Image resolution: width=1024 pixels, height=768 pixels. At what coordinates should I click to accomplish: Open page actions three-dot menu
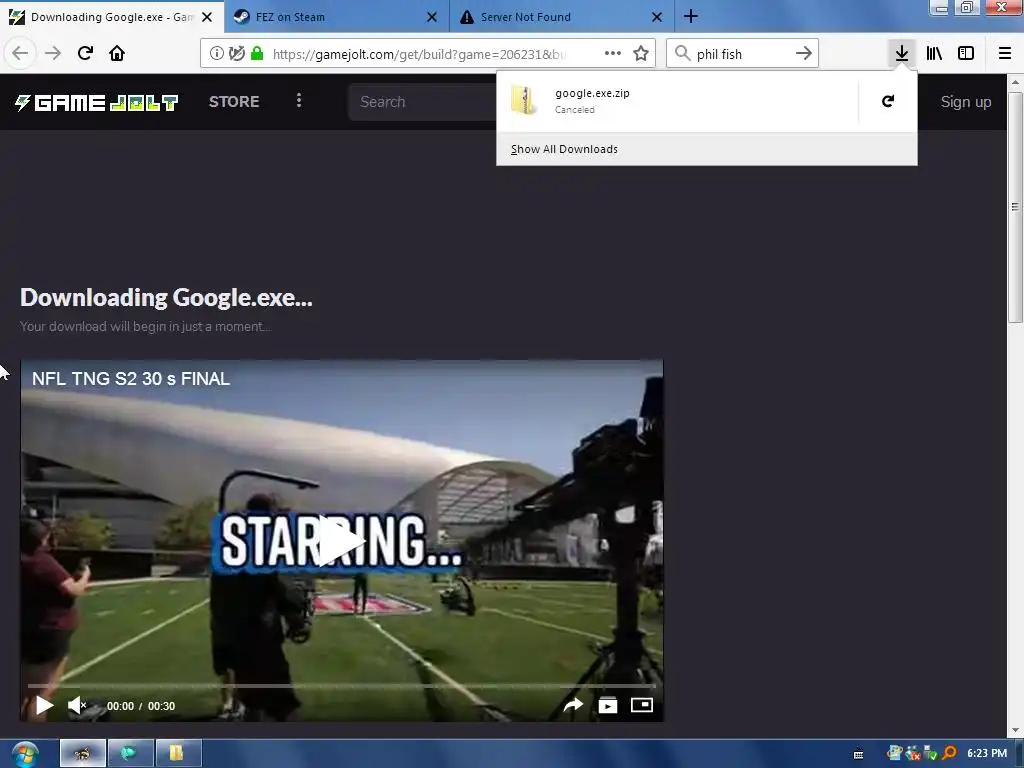point(613,54)
